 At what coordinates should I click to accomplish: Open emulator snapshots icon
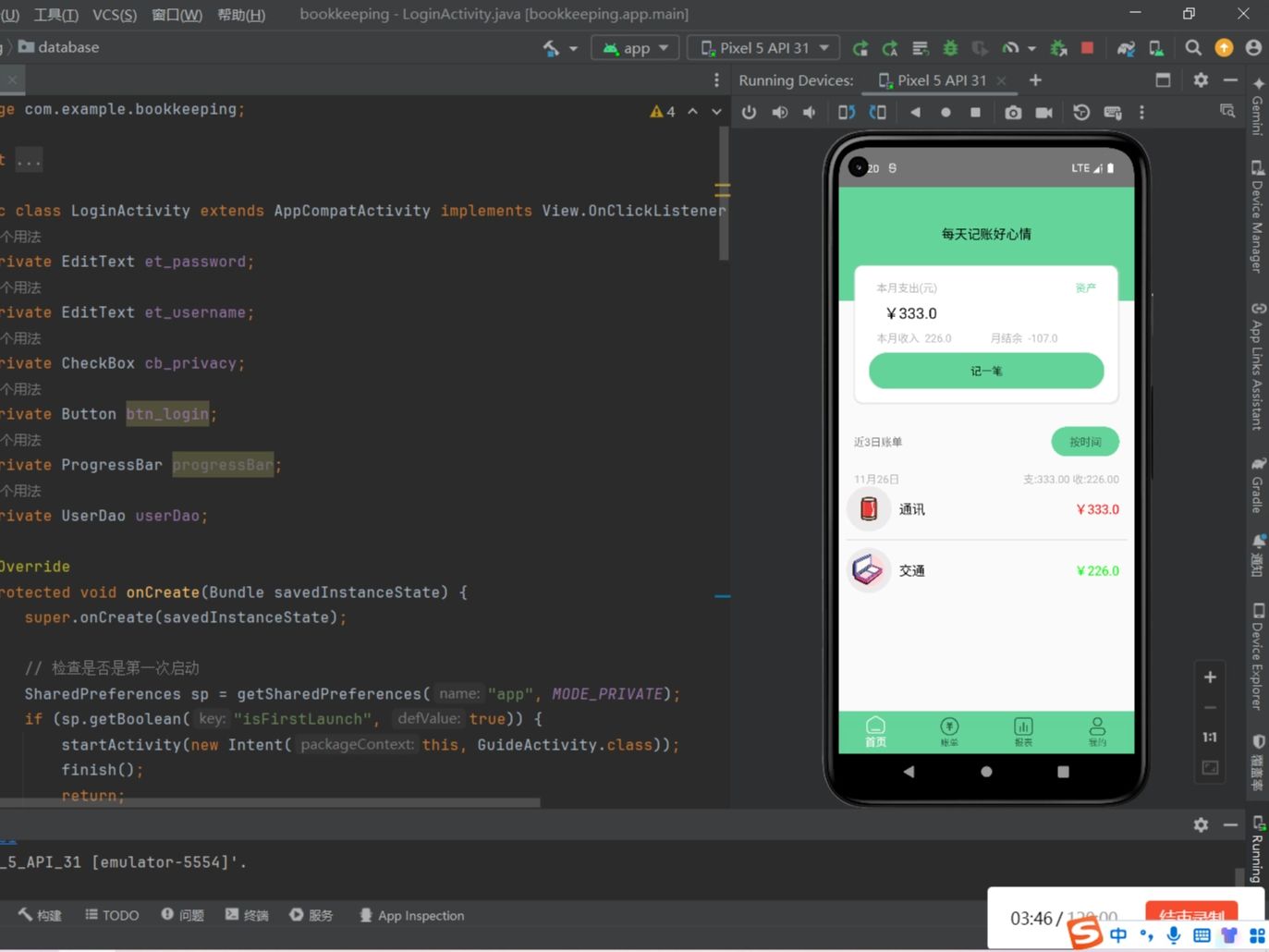point(1081,112)
